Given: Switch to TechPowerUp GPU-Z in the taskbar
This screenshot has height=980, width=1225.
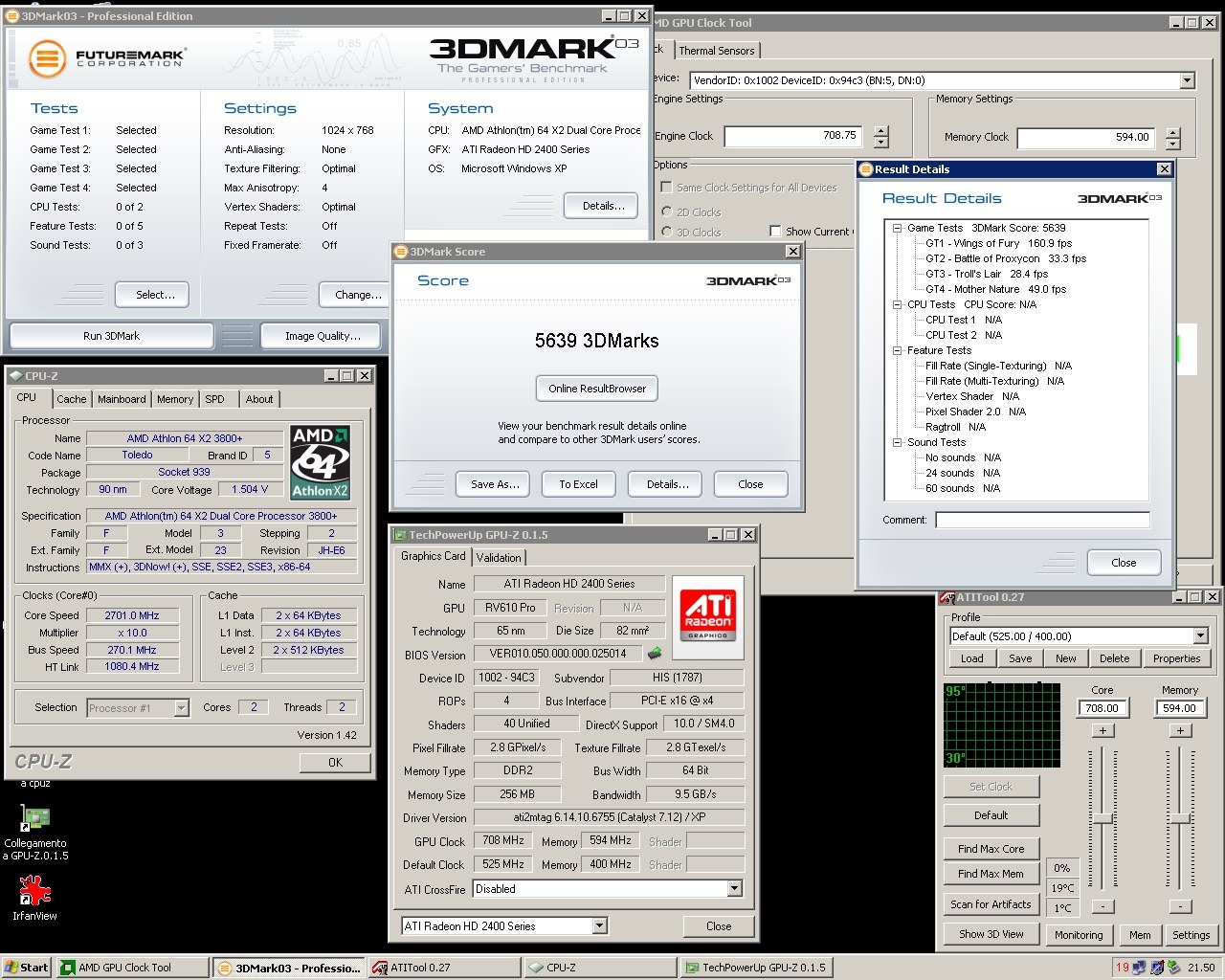Looking at the screenshot, I should pyautogui.click(x=756, y=968).
